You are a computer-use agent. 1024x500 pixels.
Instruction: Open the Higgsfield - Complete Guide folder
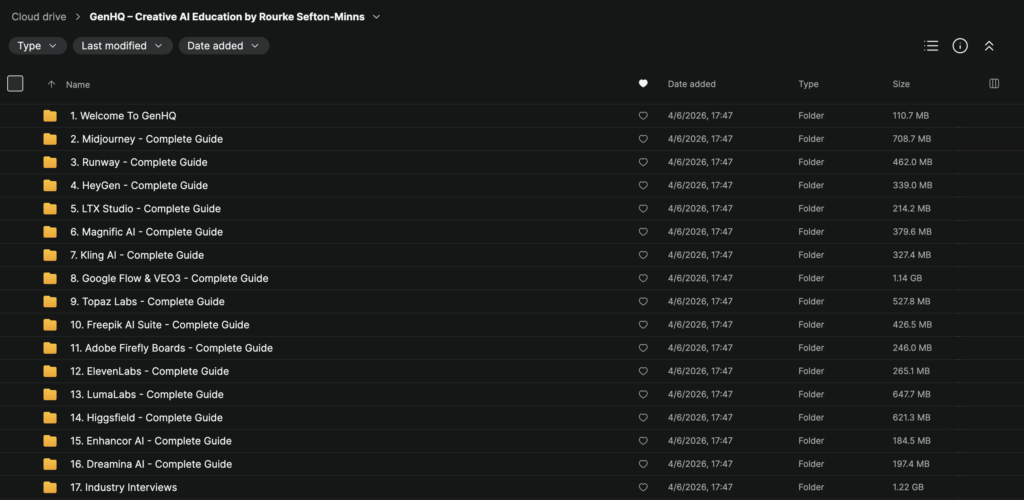147,418
